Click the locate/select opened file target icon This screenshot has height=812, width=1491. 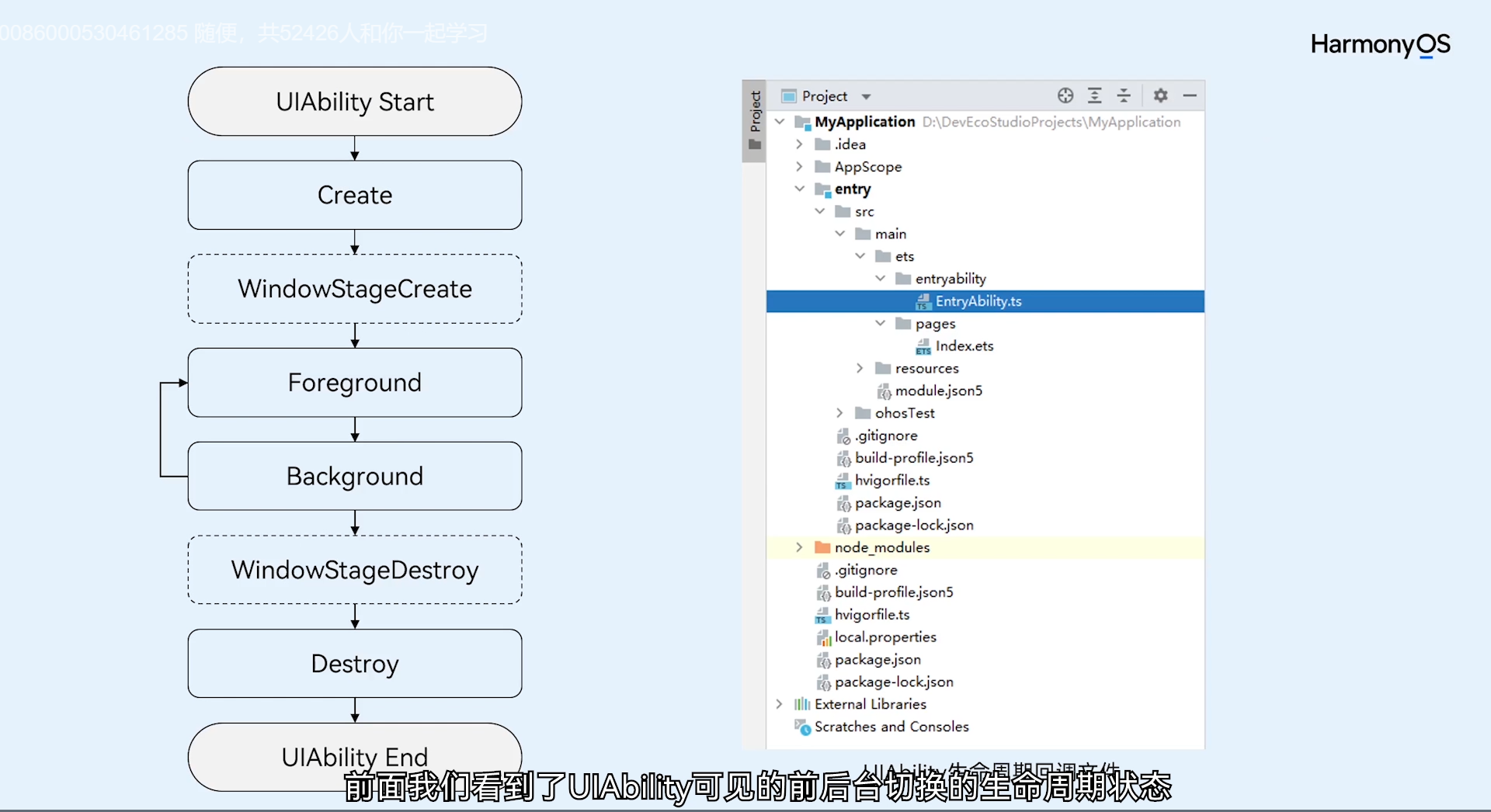(x=1065, y=95)
